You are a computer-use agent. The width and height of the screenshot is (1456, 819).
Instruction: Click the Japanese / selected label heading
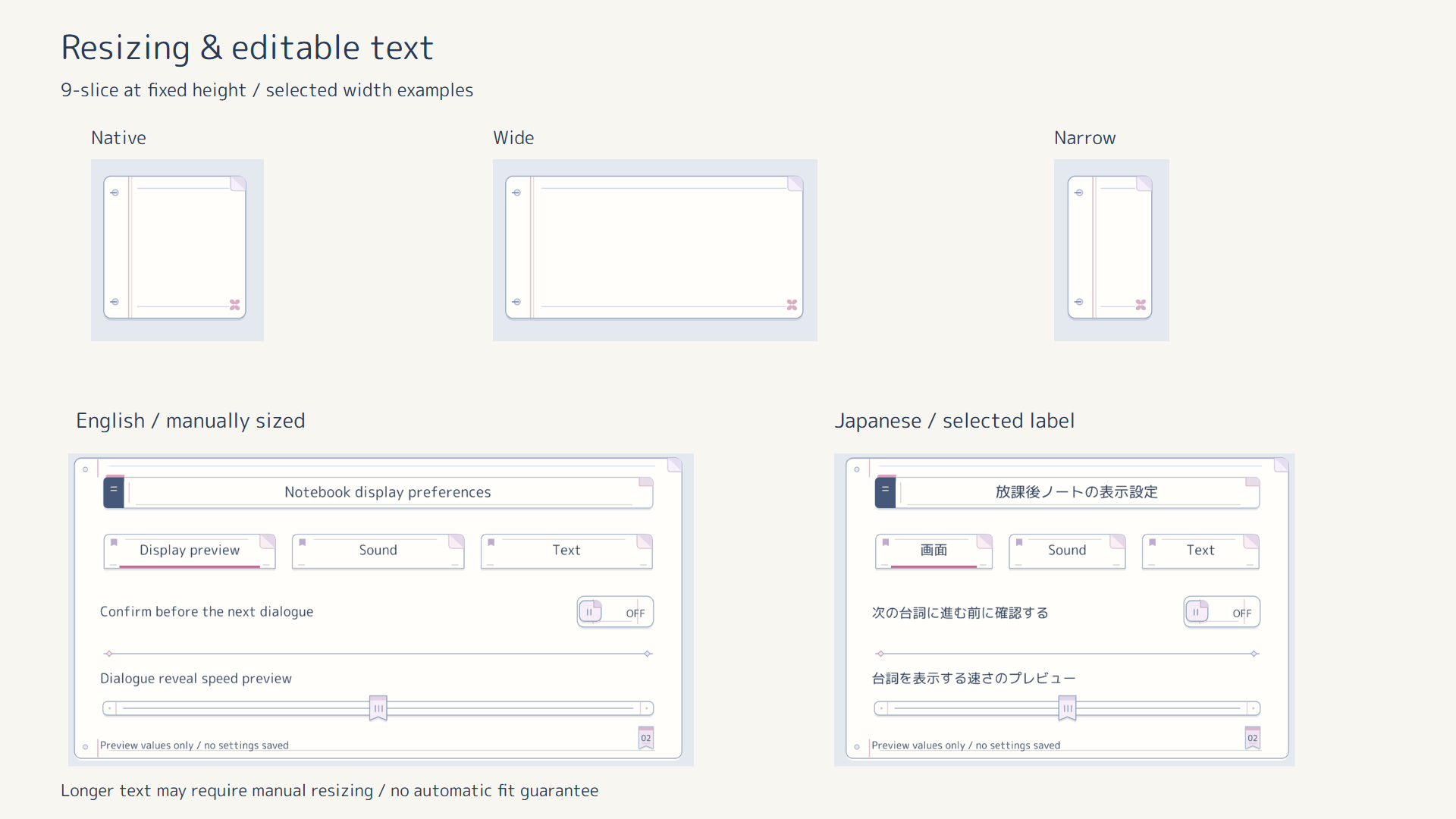pyautogui.click(x=954, y=421)
